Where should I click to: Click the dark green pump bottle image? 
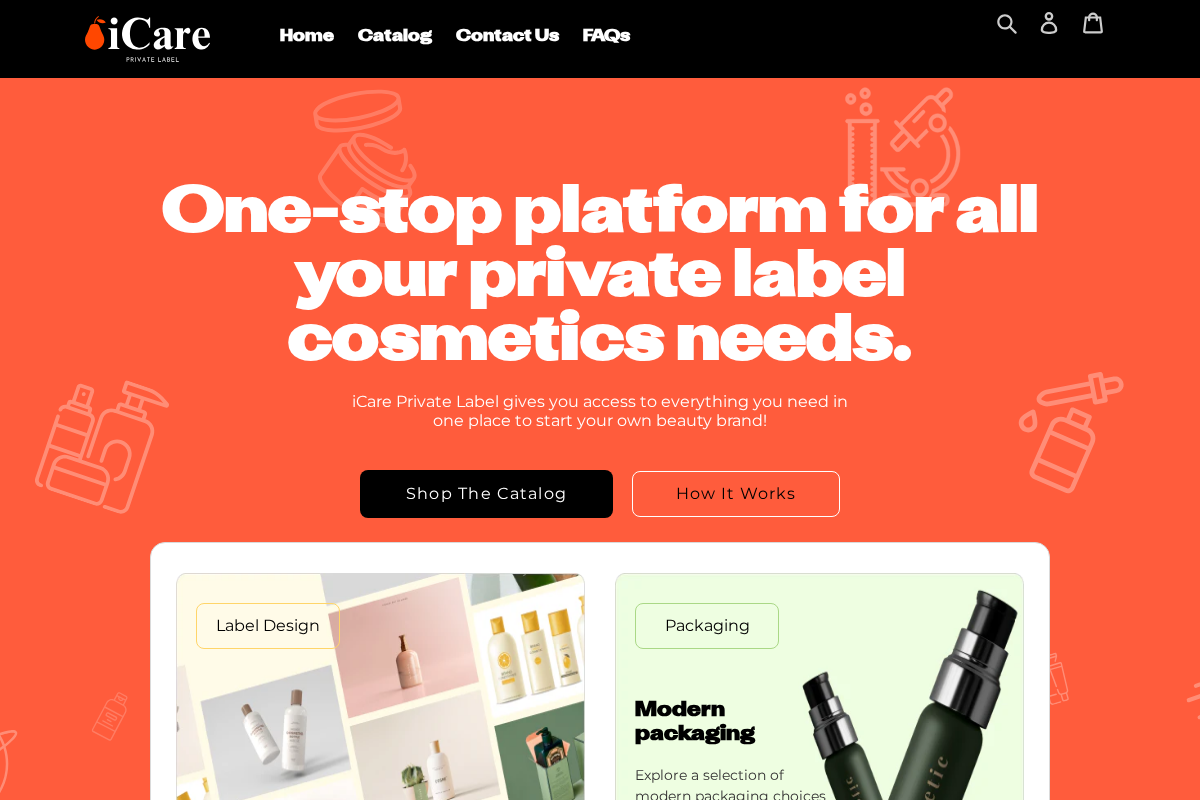[x=910, y=695]
